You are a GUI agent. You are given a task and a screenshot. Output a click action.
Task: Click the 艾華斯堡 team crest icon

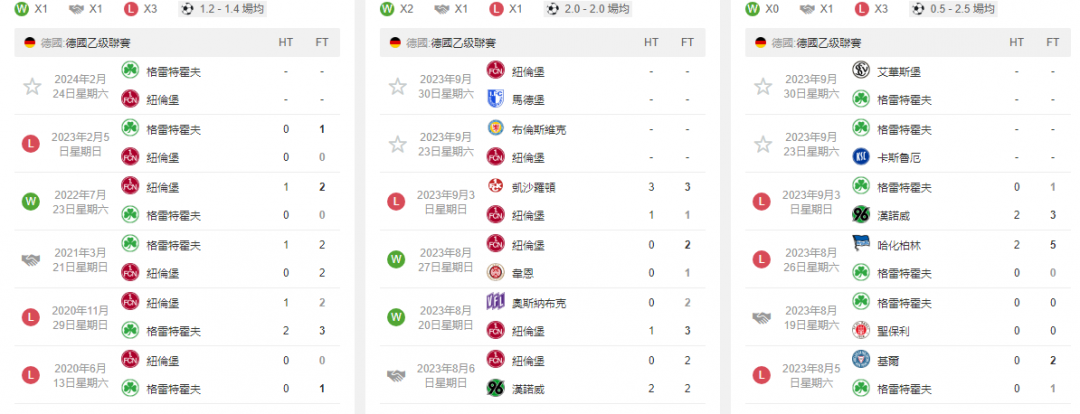click(861, 70)
